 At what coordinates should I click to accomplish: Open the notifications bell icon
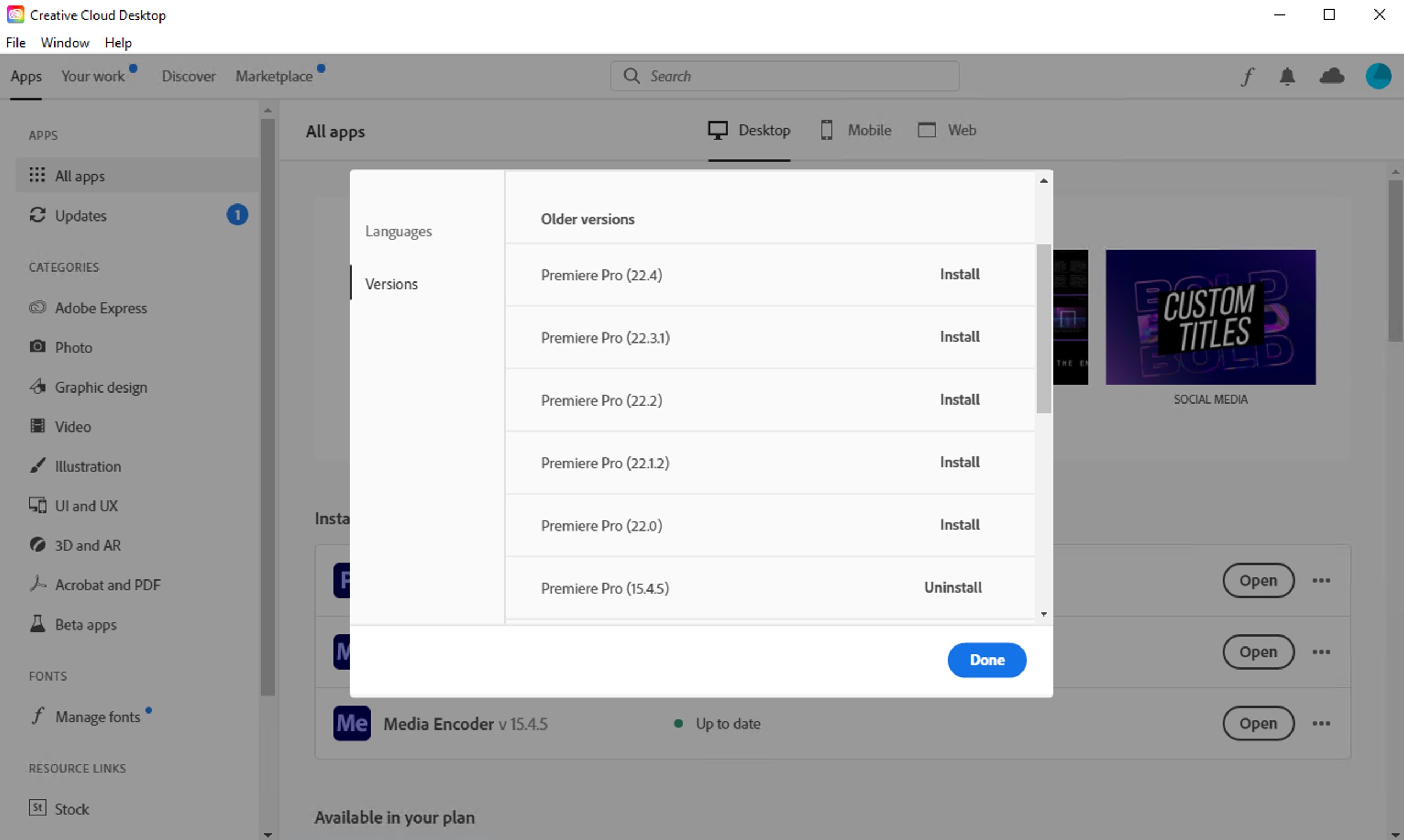(x=1287, y=76)
